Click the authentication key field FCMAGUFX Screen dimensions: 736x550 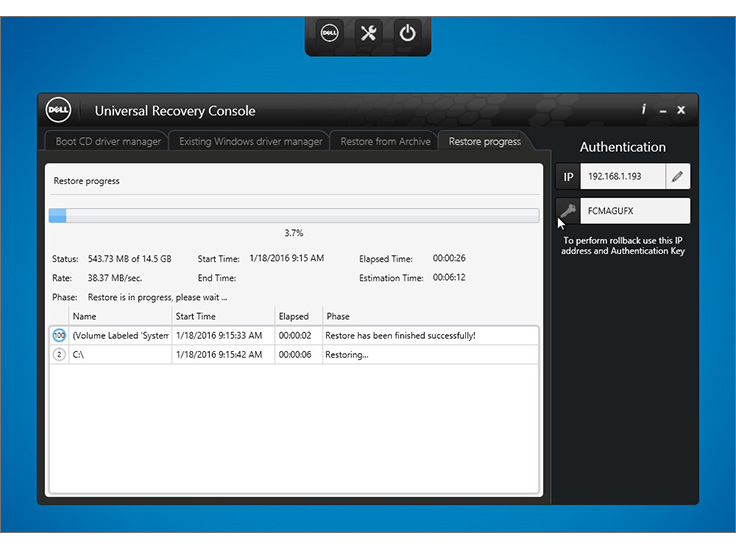click(635, 211)
